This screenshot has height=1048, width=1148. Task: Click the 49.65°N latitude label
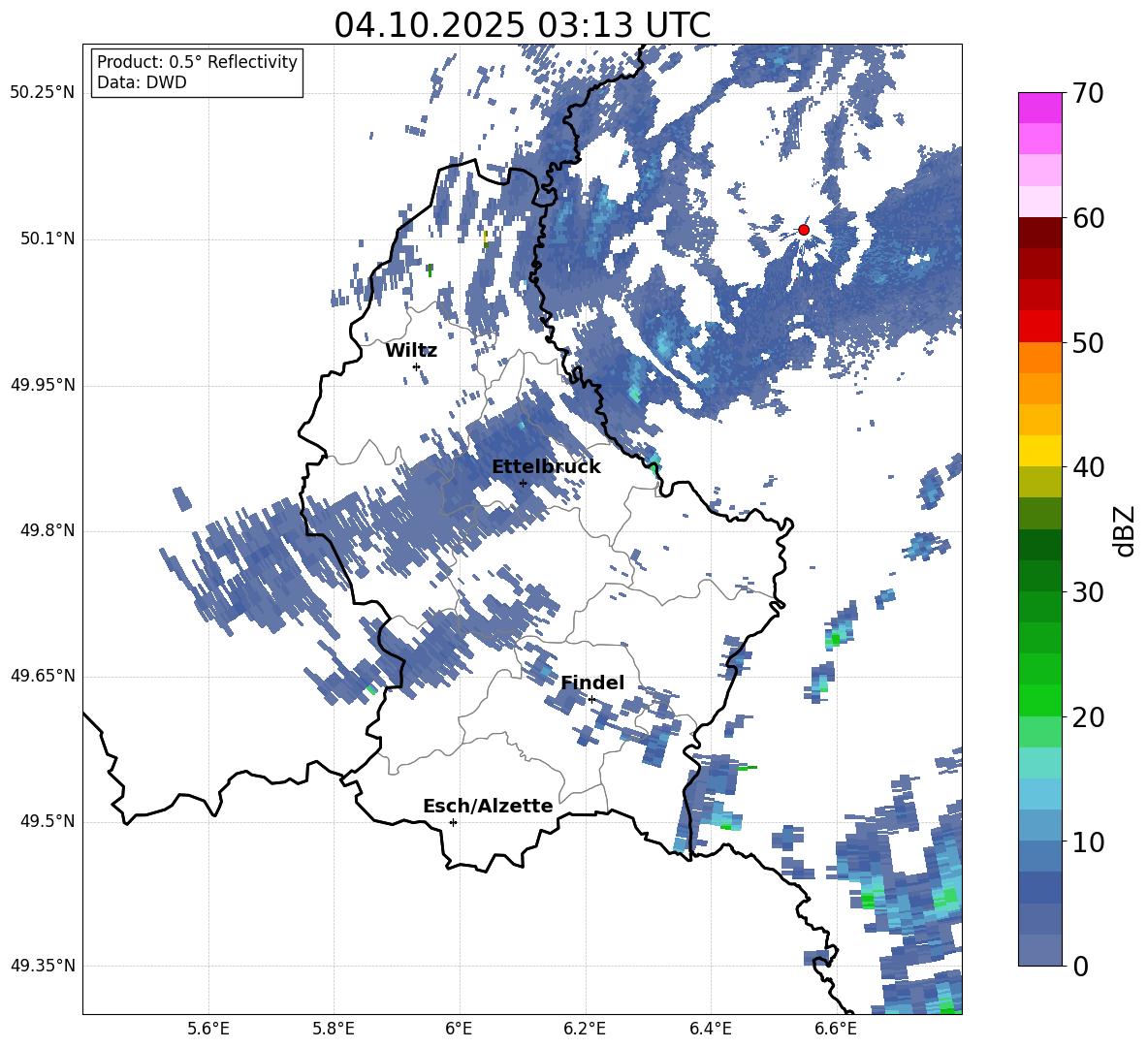pos(43,676)
